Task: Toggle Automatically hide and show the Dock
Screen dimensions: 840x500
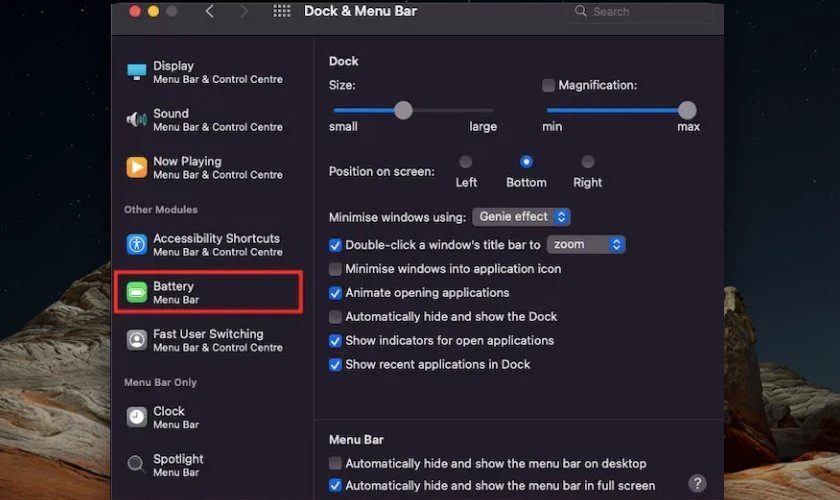Action: click(x=336, y=317)
